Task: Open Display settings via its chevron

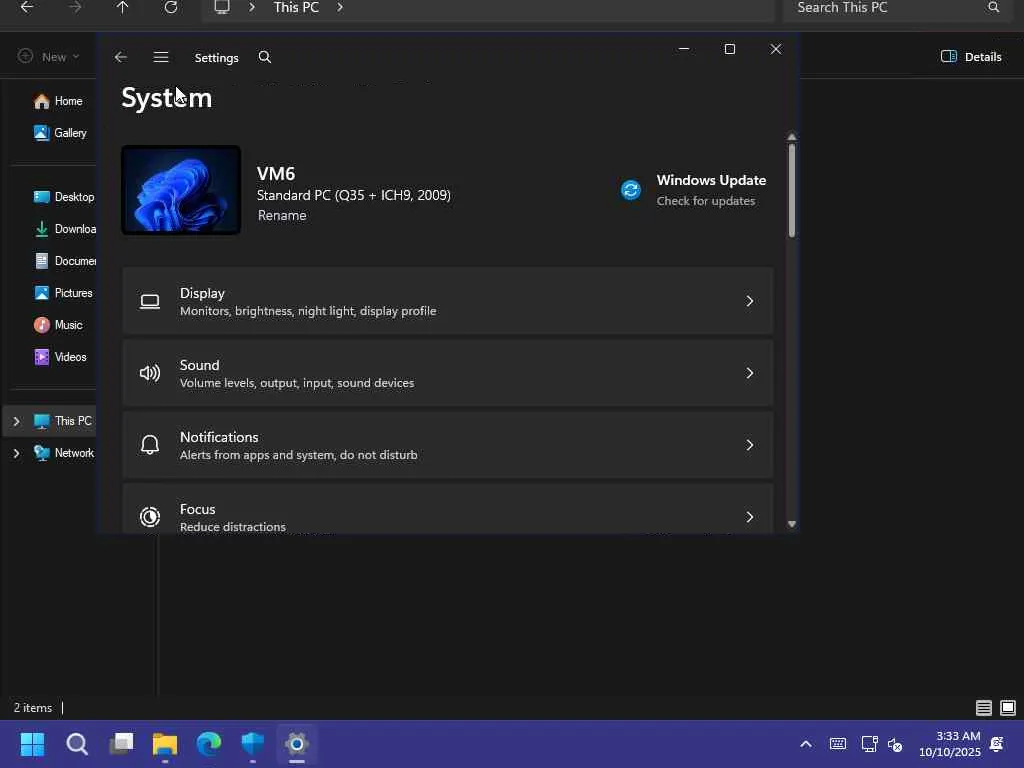Action: (x=750, y=301)
